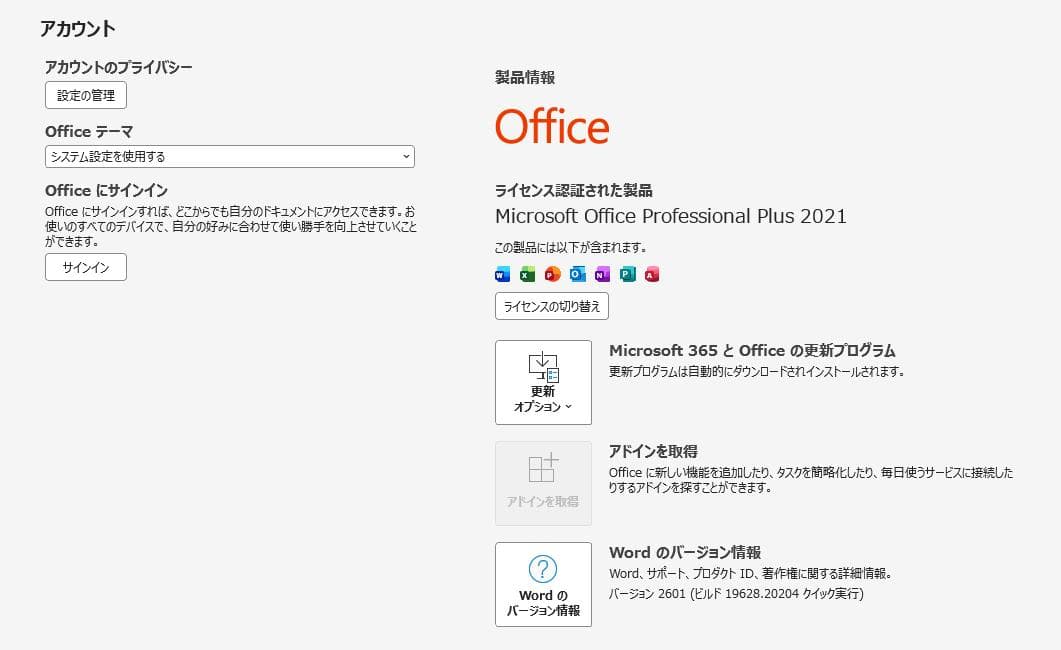The width and height of the screenshot is (1061, 650).
Task: Click the orange Office logo
Action: (x=551, y=127)
